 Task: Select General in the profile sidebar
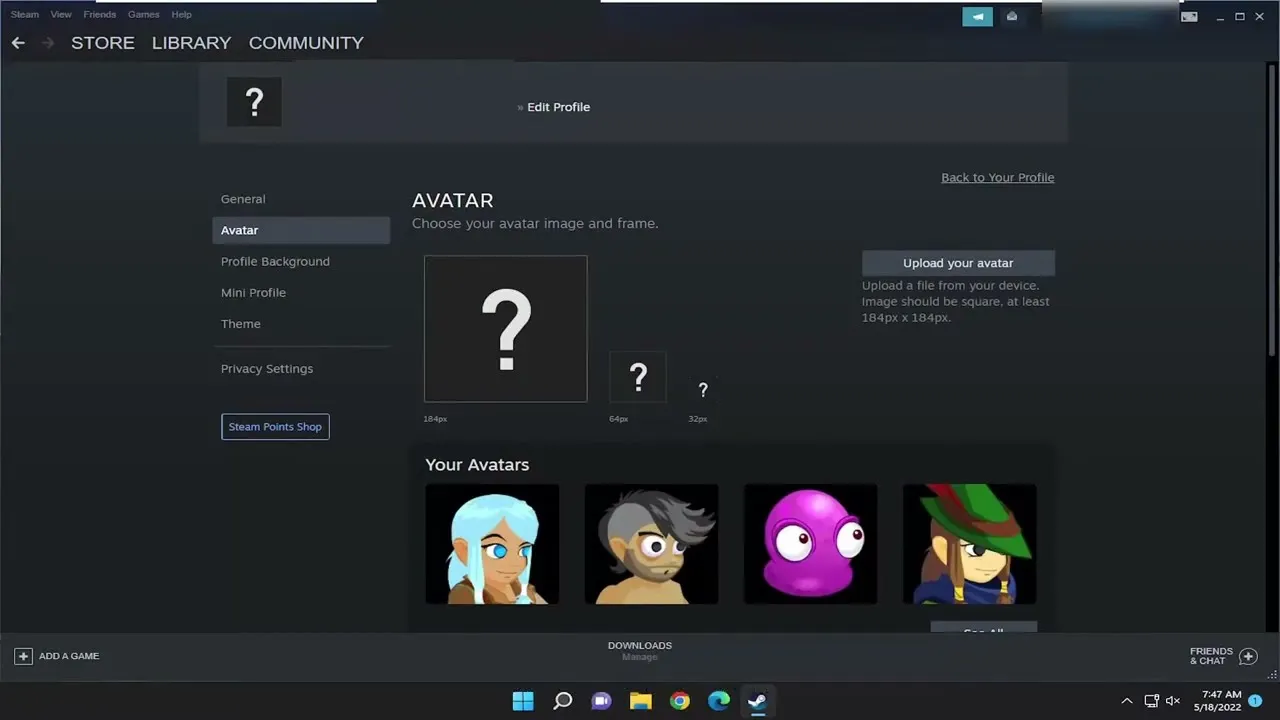301,199
